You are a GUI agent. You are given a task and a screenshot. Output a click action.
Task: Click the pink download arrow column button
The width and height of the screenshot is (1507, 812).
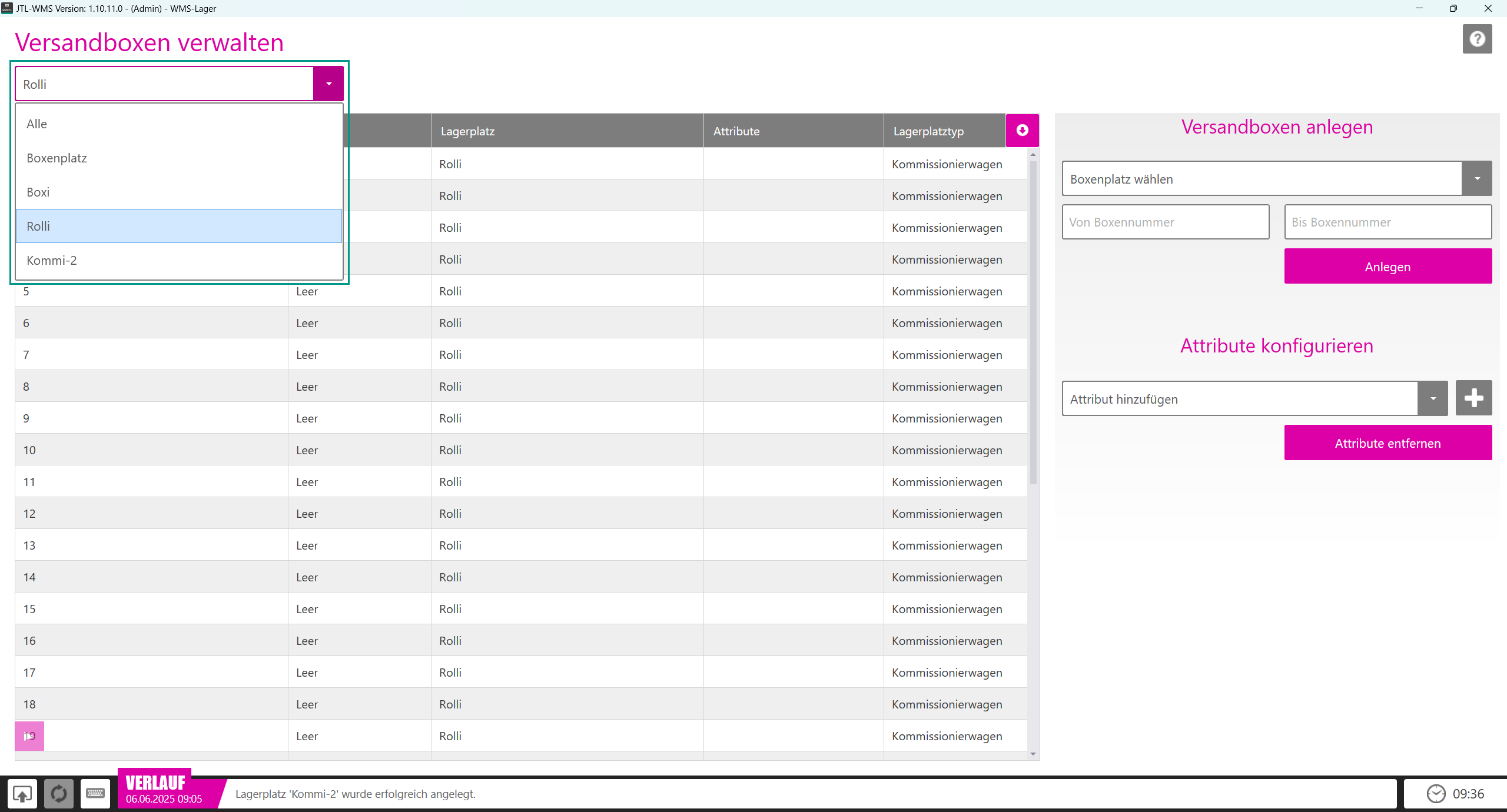pyautogui.click(x=1022, y=130)
